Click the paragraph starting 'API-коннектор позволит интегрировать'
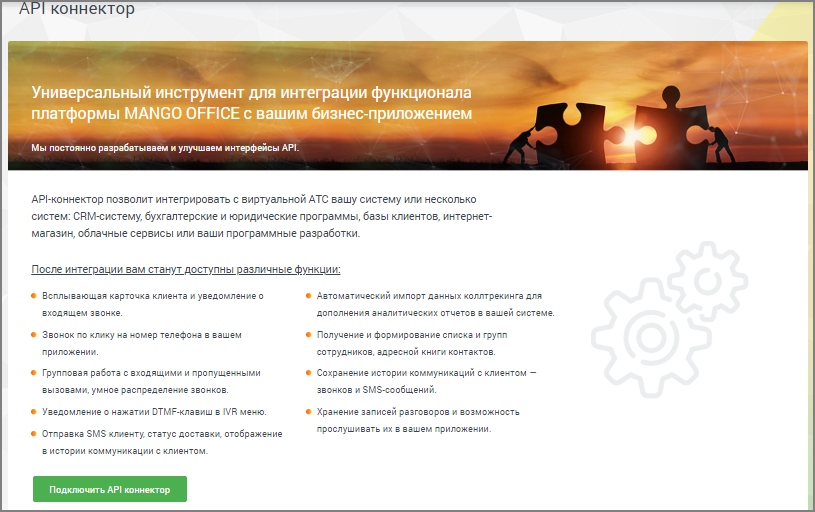Viewport: 815px width, 512px height. [261, 216]
